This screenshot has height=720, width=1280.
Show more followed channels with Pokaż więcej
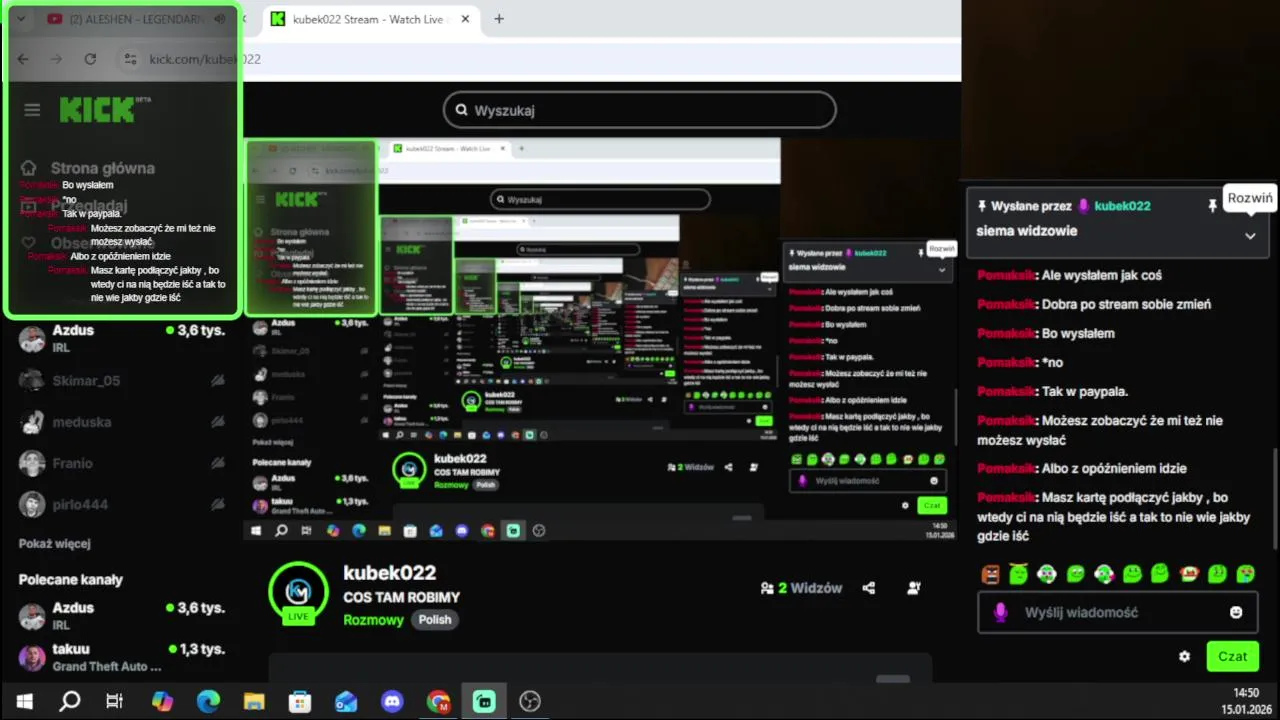[55, 544]
